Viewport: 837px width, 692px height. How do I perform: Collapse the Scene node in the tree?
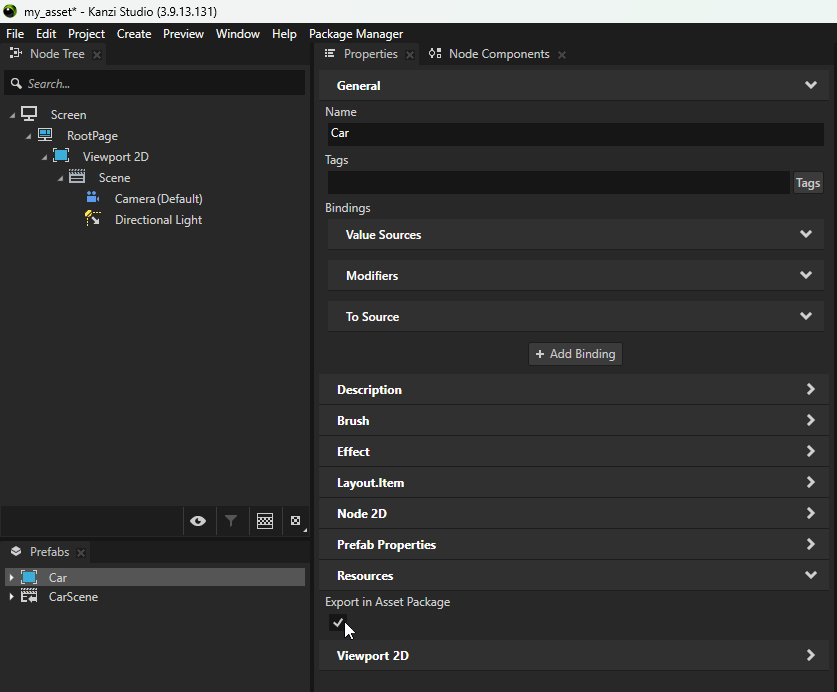59,177
